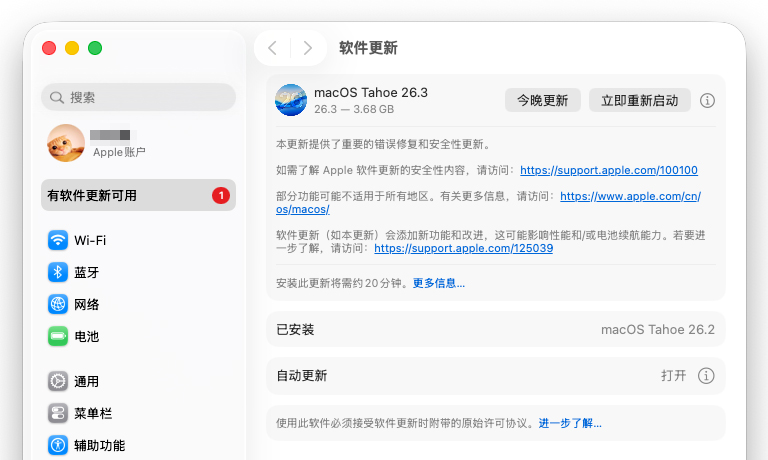This screenshot has height=460, width=768.
Task: Click the General (通用) gear icon
Action: (58, 381)
